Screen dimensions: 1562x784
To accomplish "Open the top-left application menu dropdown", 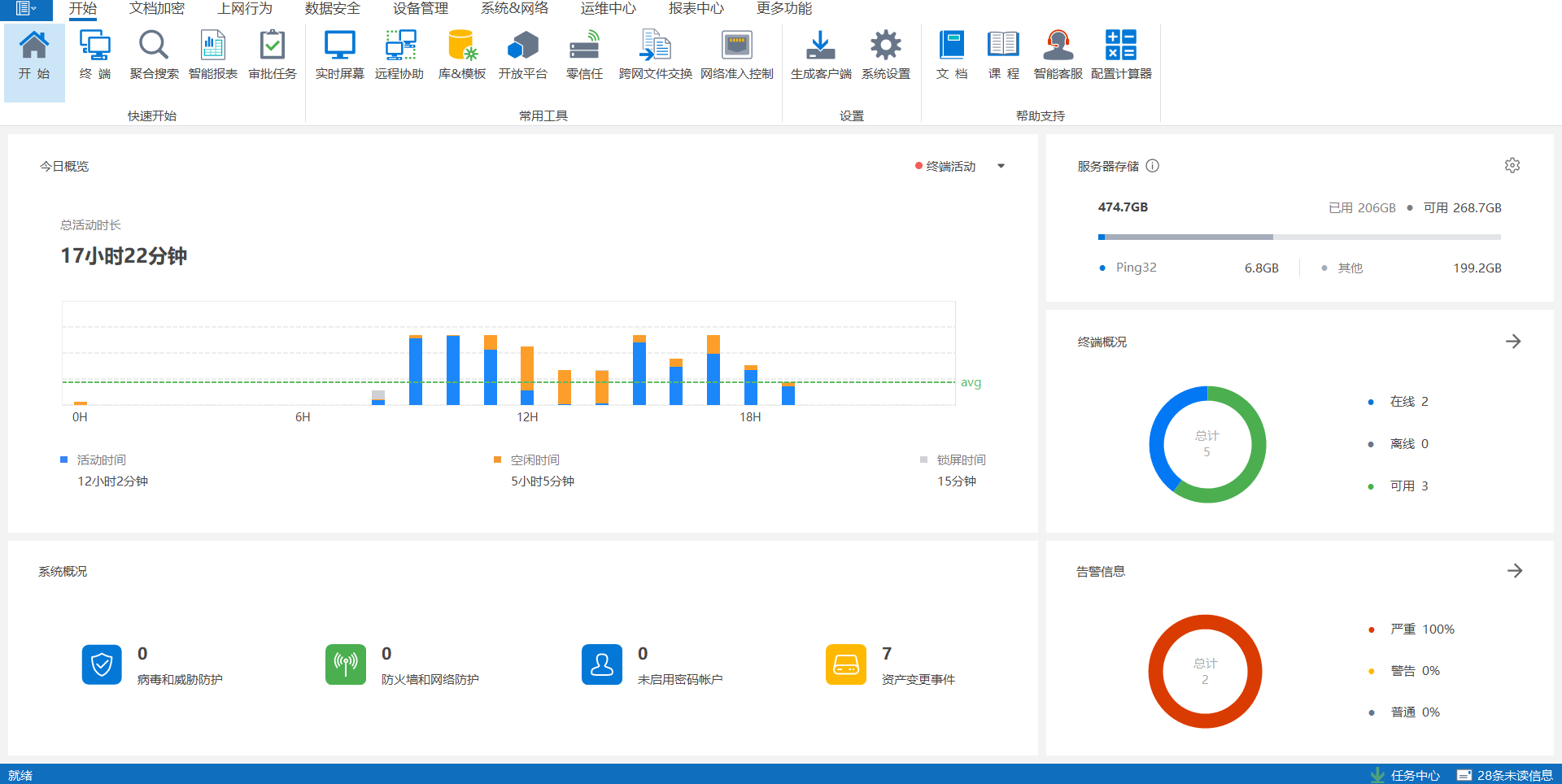I will [26, 9].
